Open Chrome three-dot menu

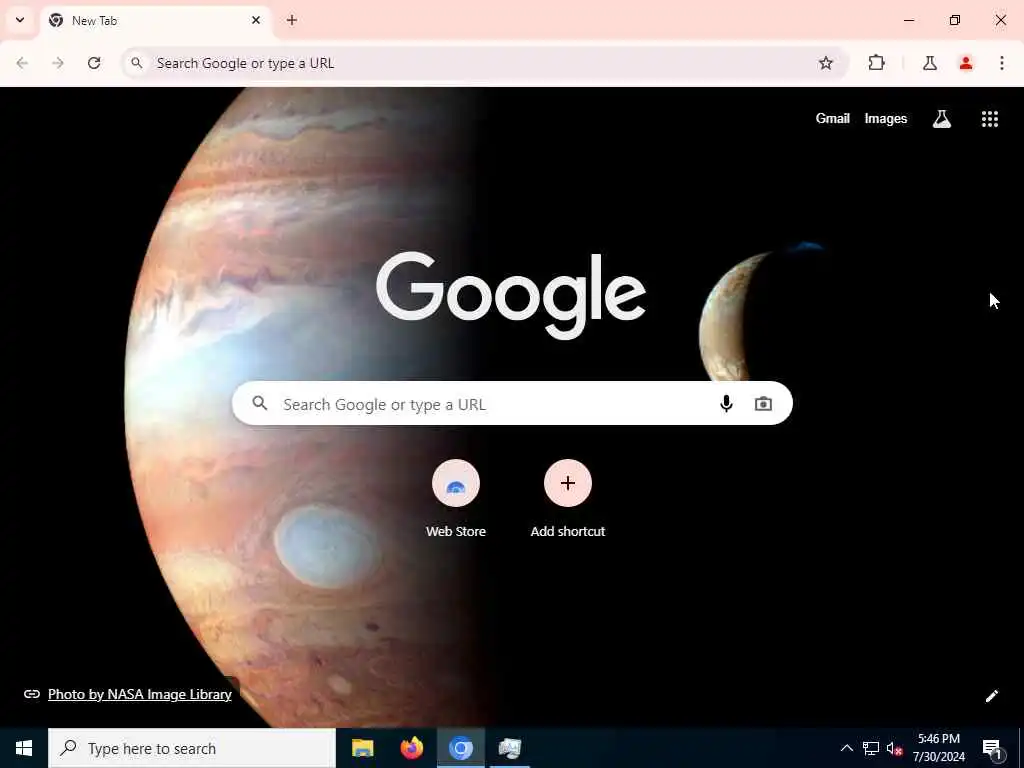tap(1002, 63)
